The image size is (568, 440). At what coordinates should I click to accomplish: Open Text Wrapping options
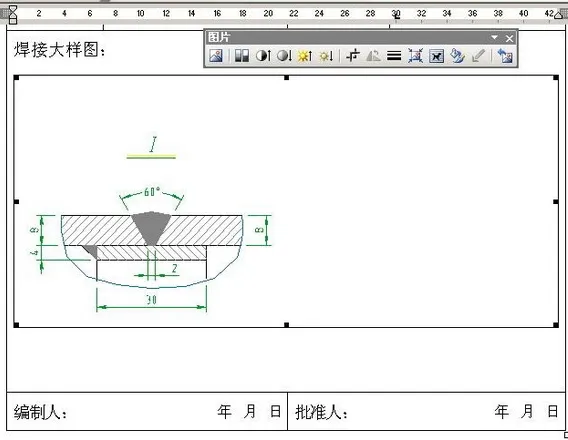click(x=436, y=56)
